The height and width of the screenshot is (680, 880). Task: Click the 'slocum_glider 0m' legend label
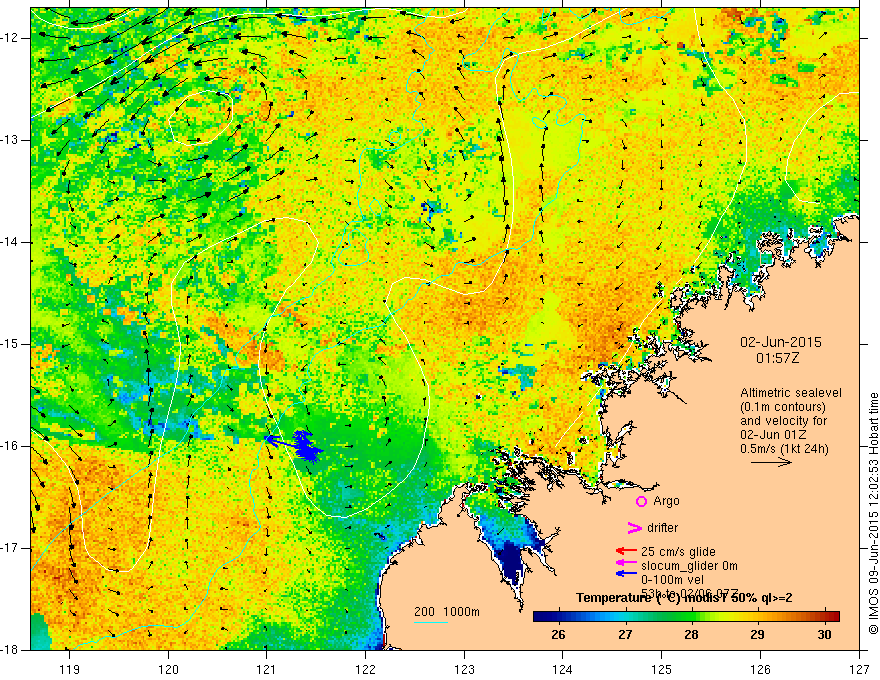689,566
